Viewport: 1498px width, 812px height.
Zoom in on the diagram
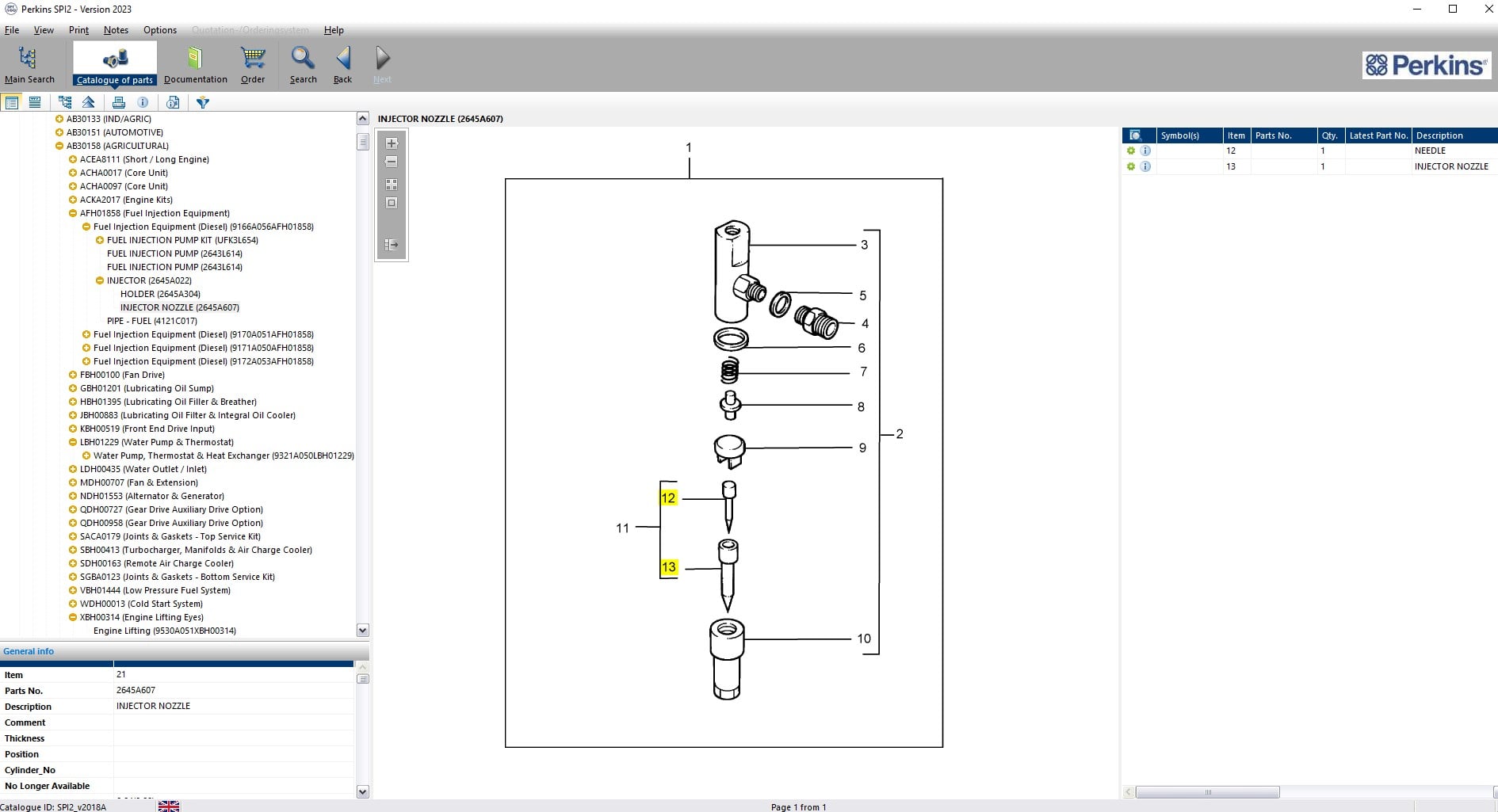tap(392, 143)
